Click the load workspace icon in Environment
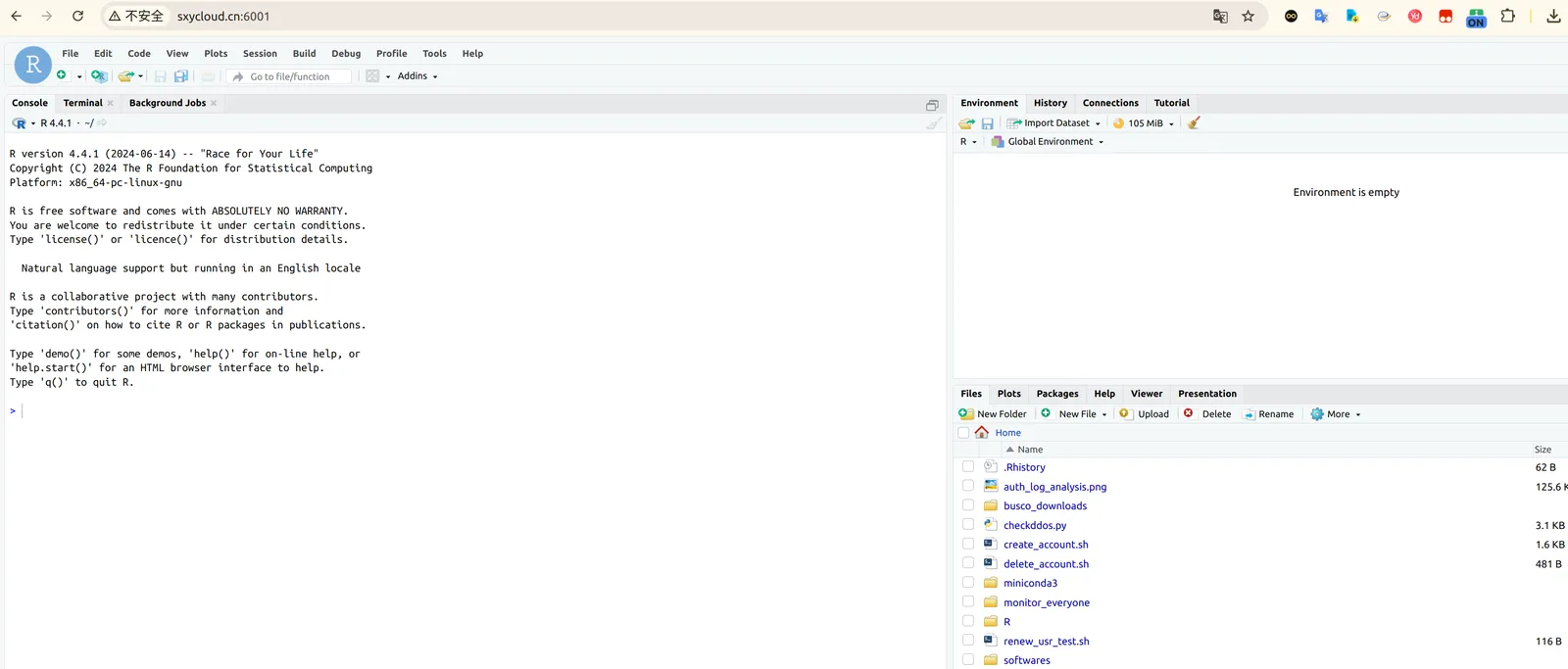Screen dimensions: 1568x669 pyautogui.click(x=966, y=123)
